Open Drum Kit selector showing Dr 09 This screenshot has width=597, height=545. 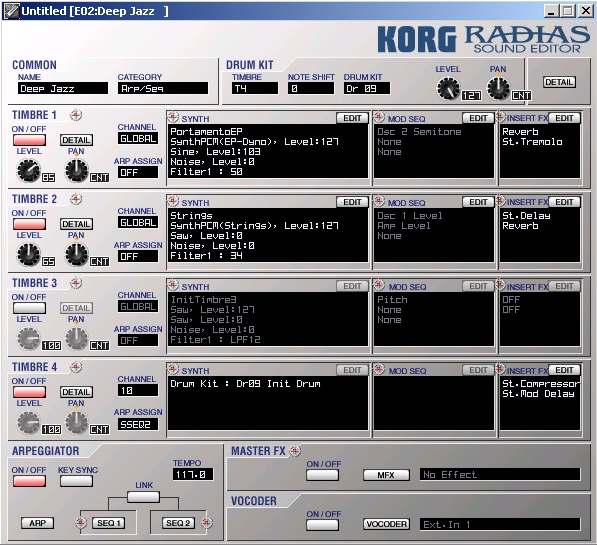(367, 88)
